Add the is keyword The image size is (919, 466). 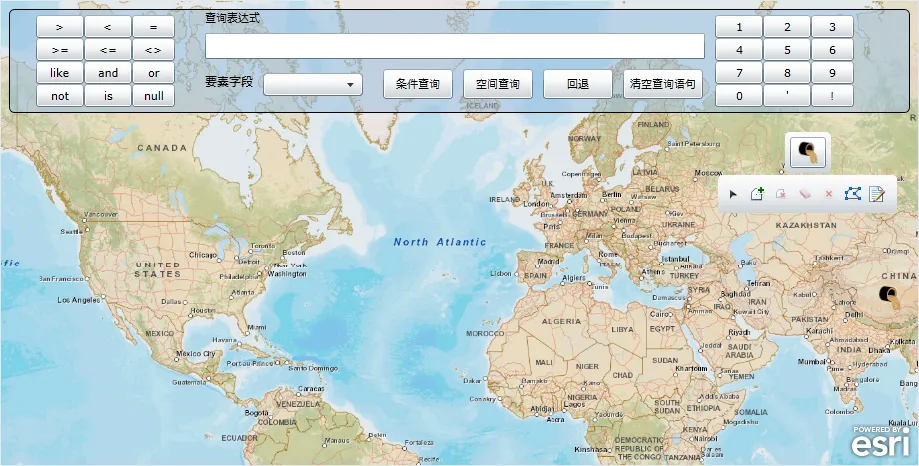click(108, 96)
